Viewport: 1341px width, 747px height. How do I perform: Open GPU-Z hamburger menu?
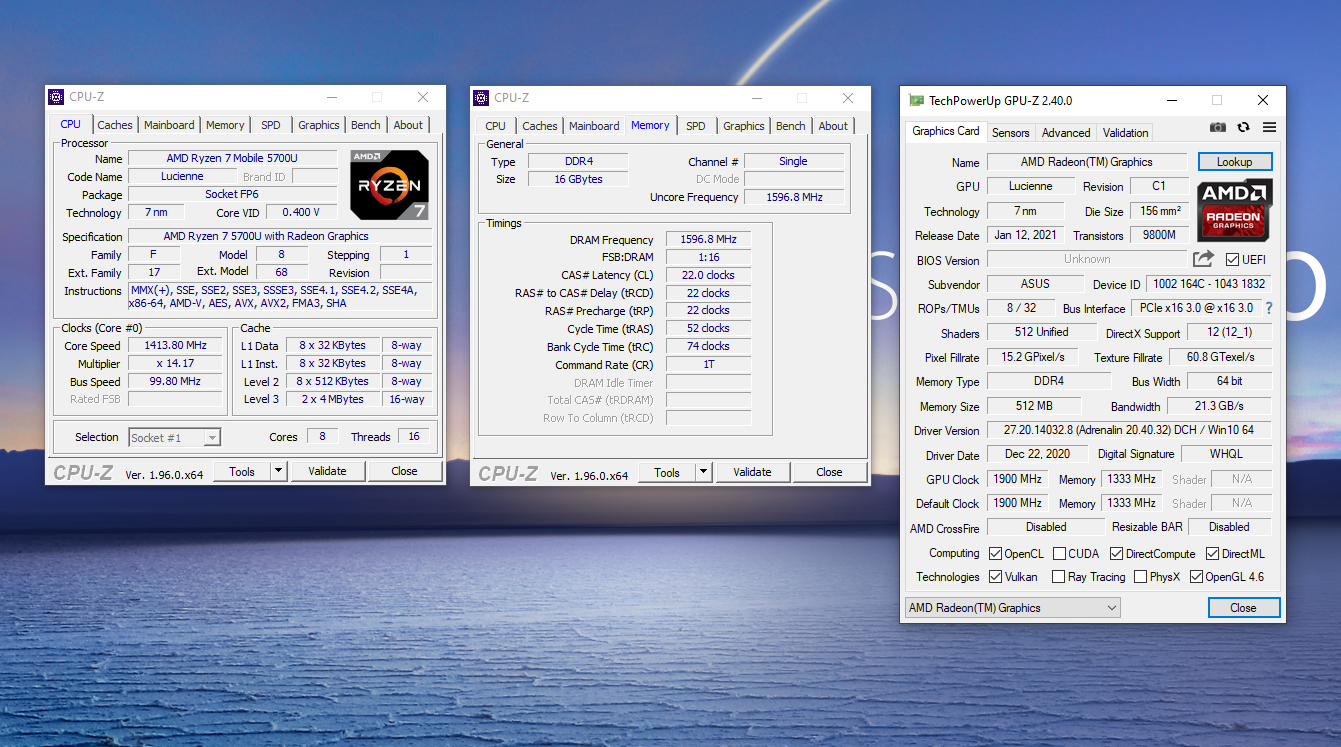pyautogui.click(x=1269, y=128)
